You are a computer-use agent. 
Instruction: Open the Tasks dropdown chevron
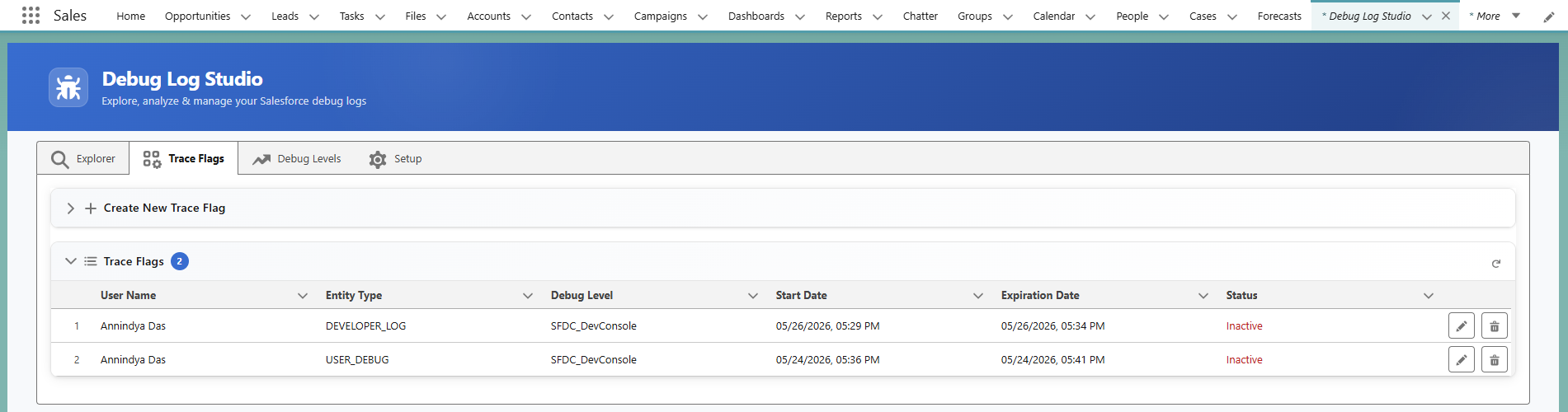click(x=380, y=16)
